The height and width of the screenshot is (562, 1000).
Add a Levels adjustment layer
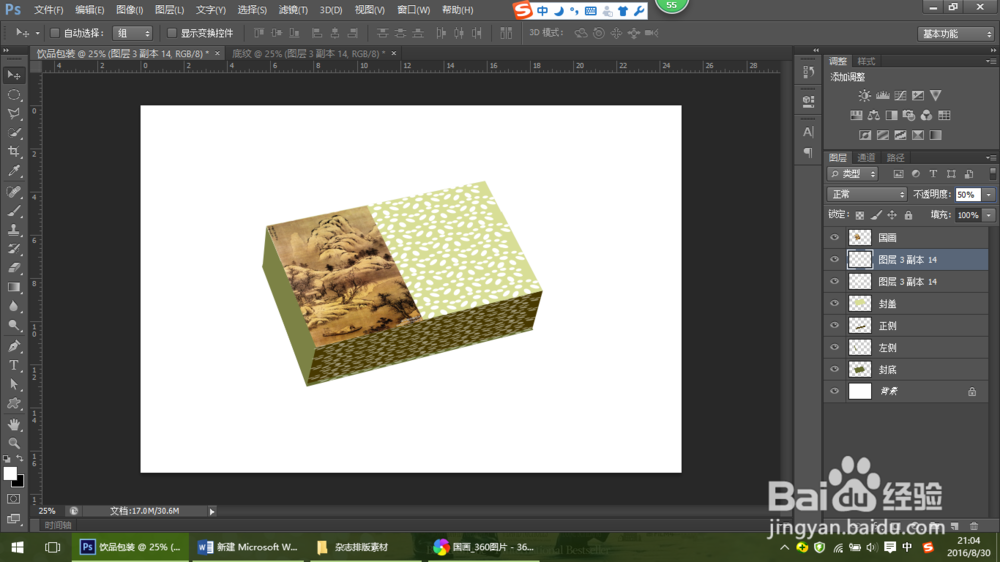(882, 96)
